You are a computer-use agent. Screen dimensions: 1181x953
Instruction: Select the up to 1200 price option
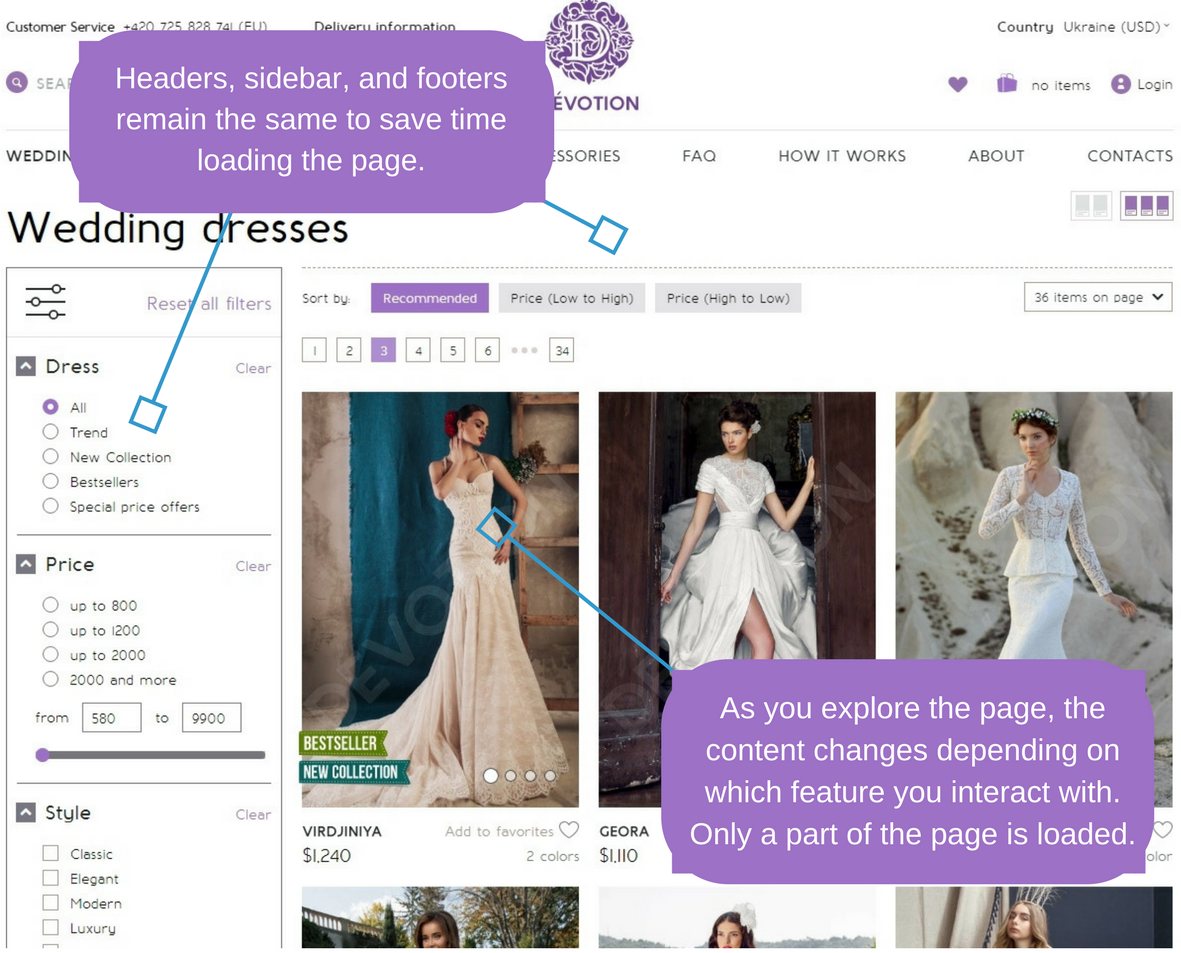tap(51, 630)
